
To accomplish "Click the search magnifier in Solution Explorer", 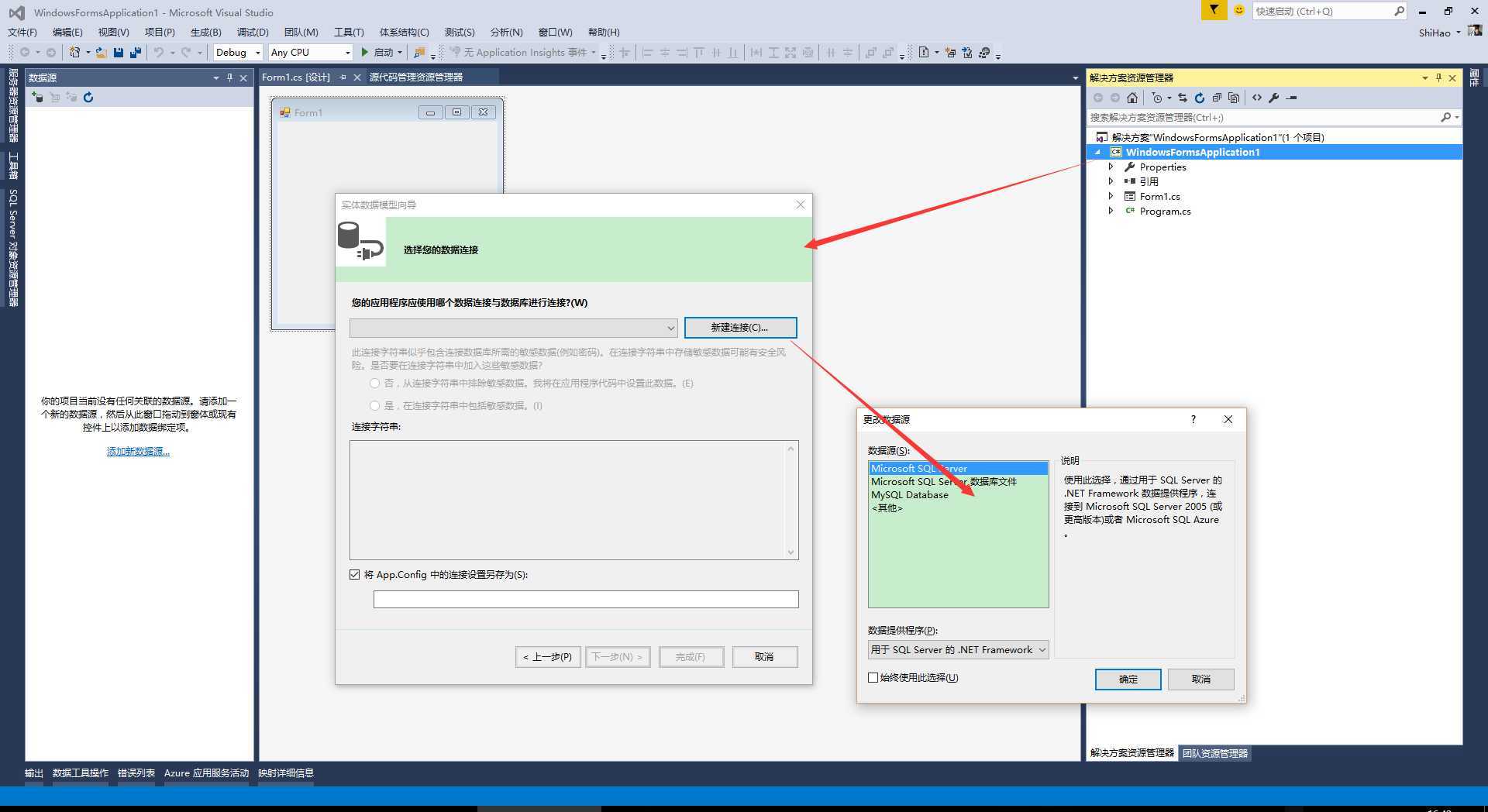I will [x=1445, y=117].
